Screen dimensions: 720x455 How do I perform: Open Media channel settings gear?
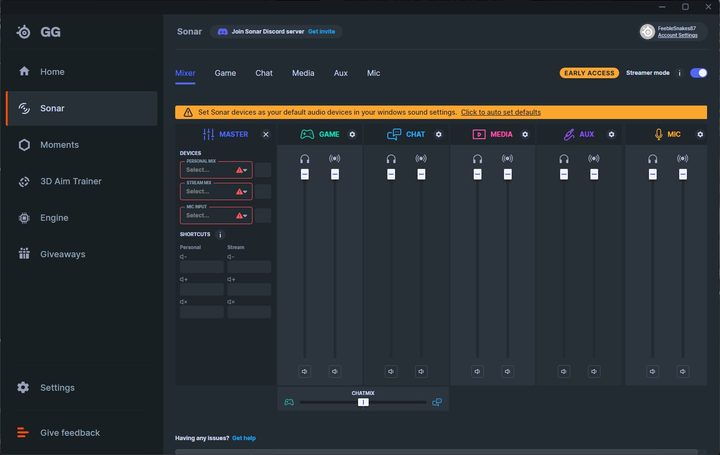pos(525,135)
